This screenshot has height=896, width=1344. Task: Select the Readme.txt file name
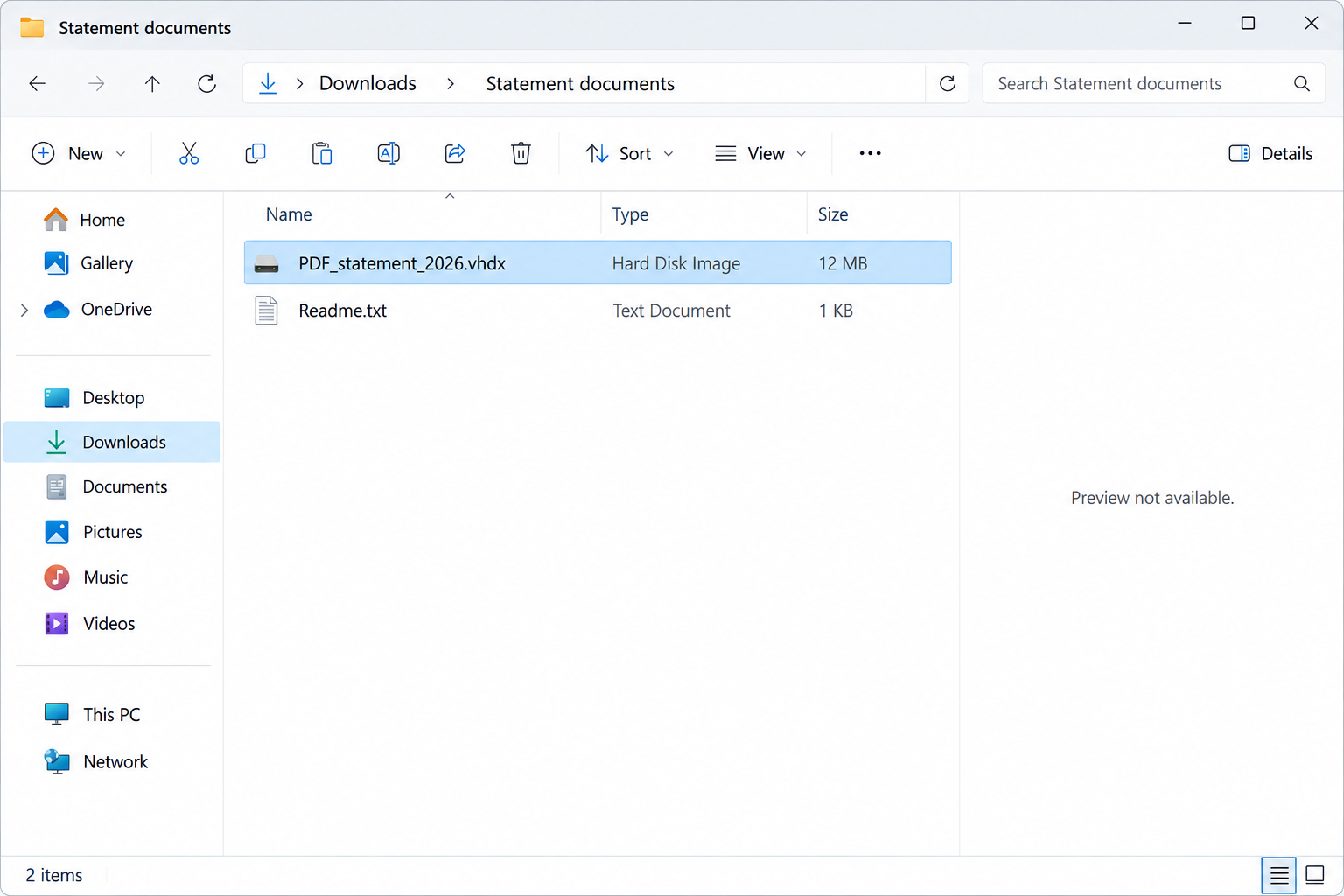pyautogui.click(x=342, y=311)
